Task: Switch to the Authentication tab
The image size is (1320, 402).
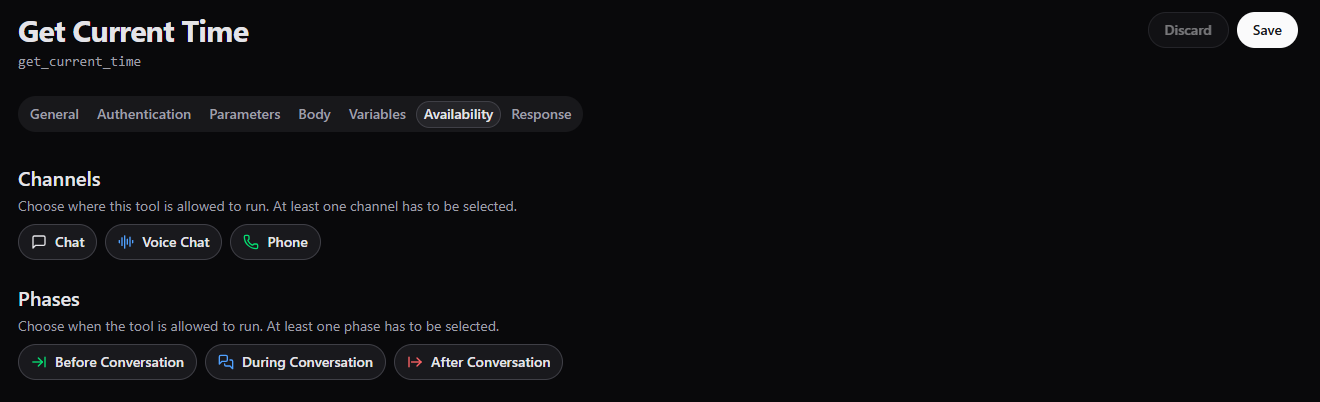Action: [144, 114]
